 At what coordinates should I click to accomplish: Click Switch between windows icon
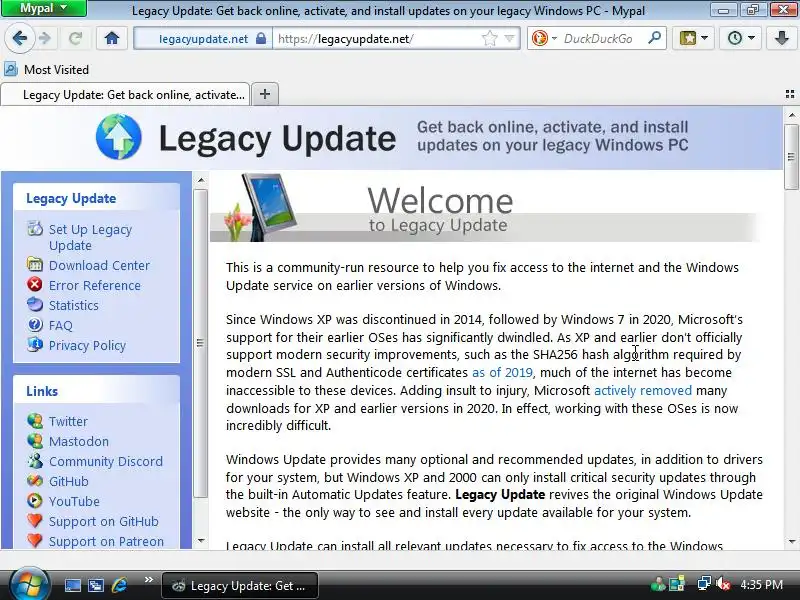click(x=95, y=585)
